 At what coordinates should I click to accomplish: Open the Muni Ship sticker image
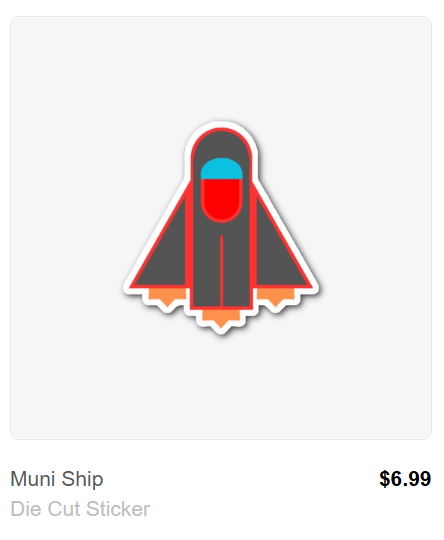[x=221, y=228]
